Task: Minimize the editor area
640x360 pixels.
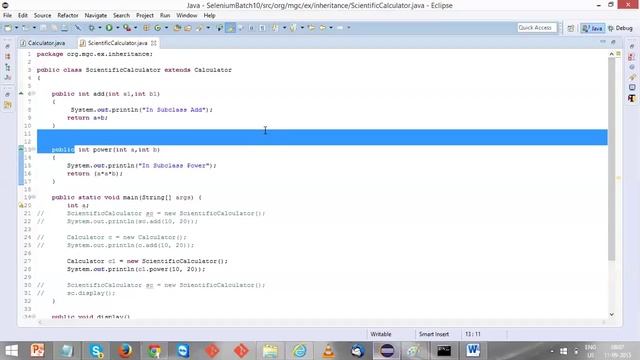Action: (x=603, y=42)
